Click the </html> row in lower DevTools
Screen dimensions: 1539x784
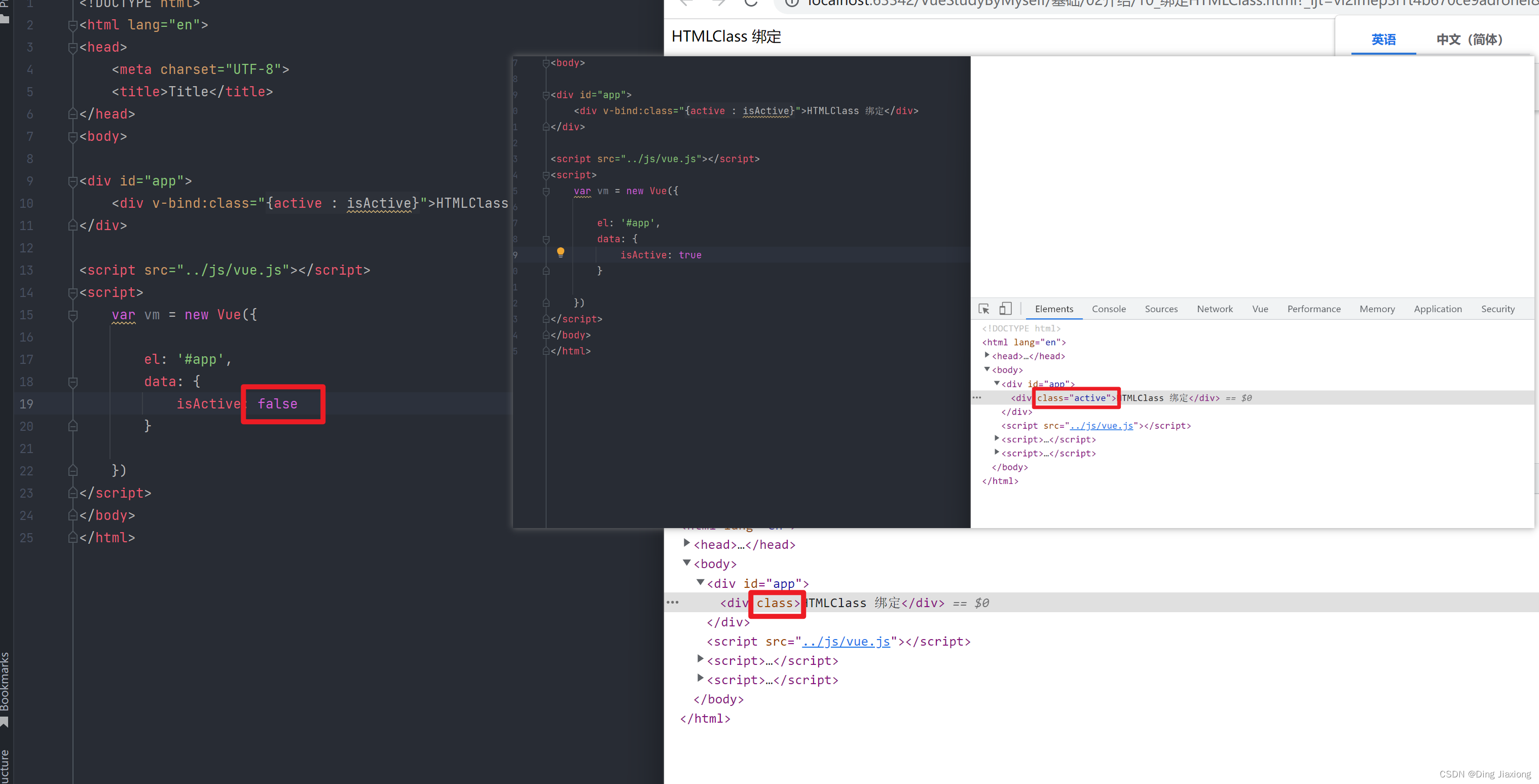[705, 718]
